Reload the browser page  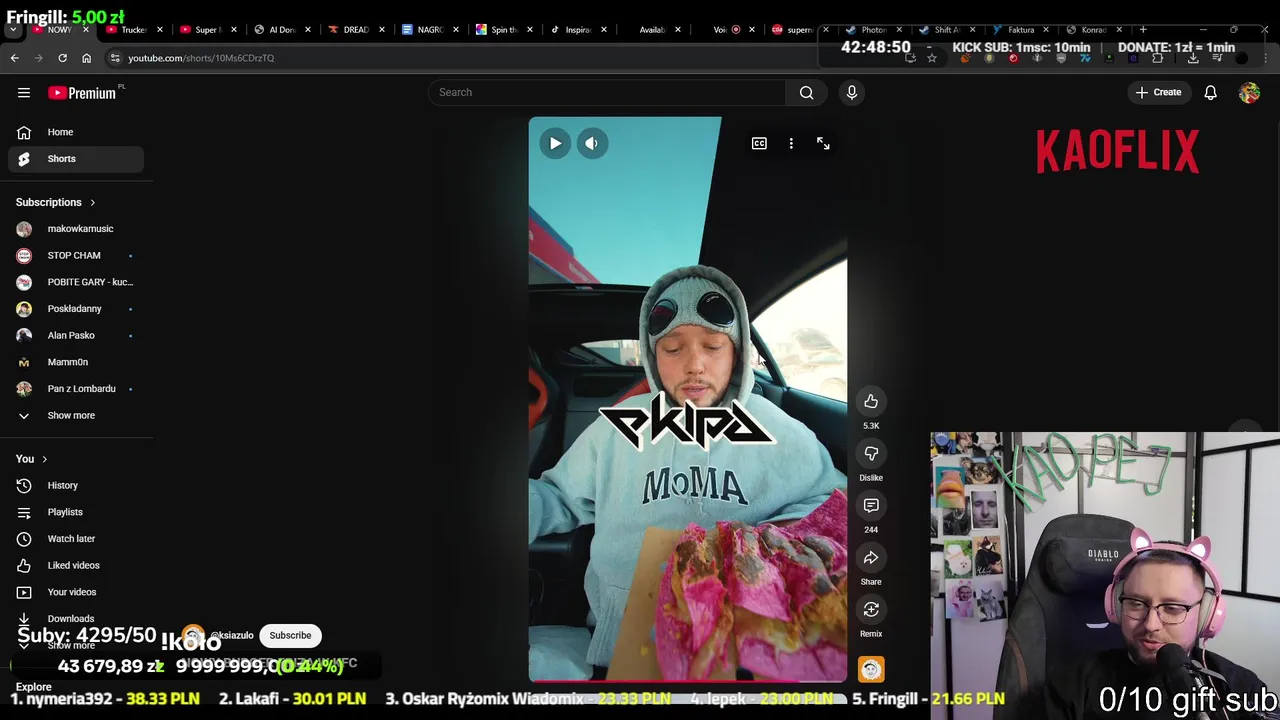[62, 58]
